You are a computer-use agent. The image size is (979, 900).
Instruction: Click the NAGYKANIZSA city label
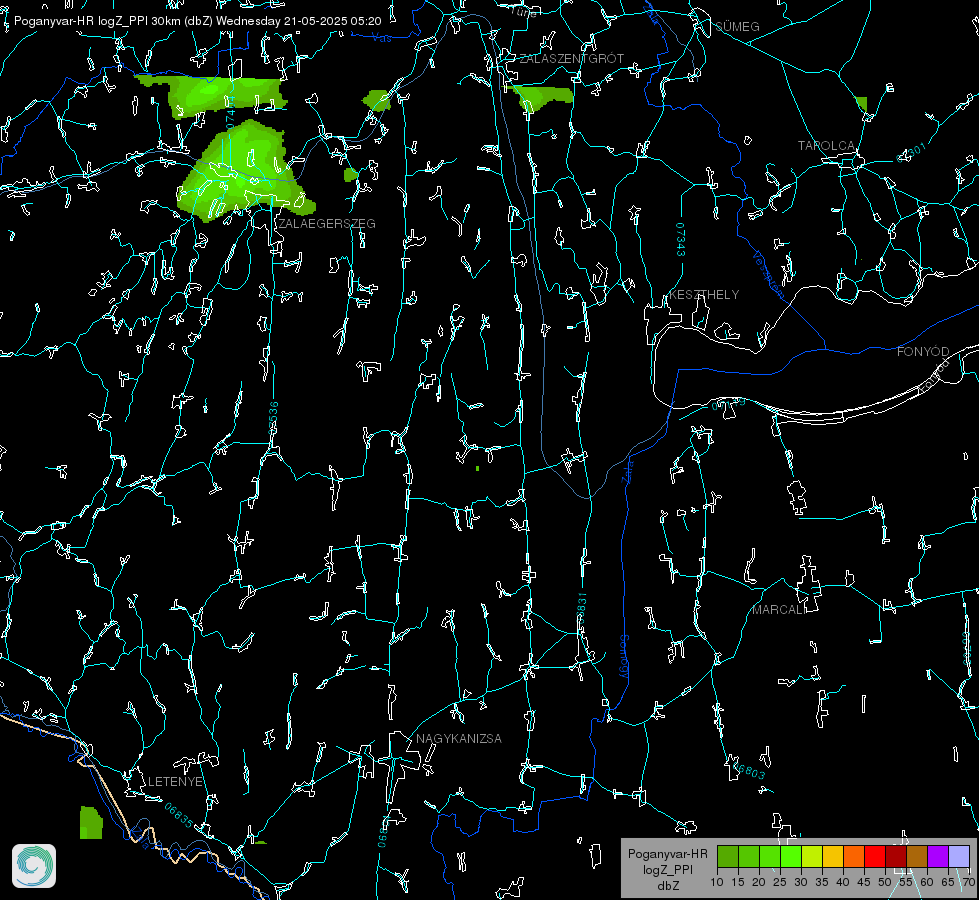pyautogui.click(x=459, y=739)
